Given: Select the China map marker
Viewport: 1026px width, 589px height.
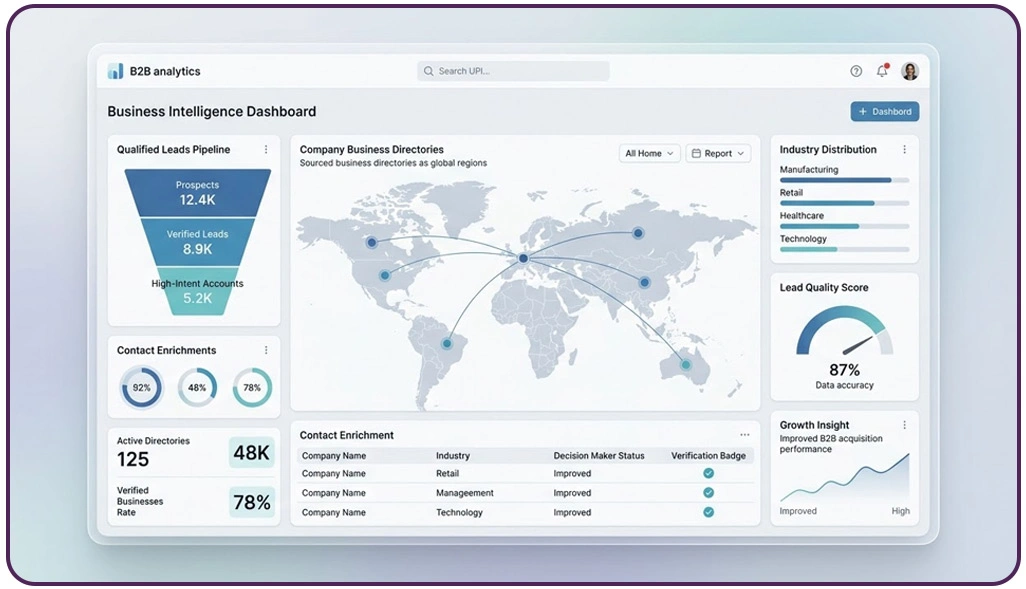Looking at the screenshot, I should point(645,282).
